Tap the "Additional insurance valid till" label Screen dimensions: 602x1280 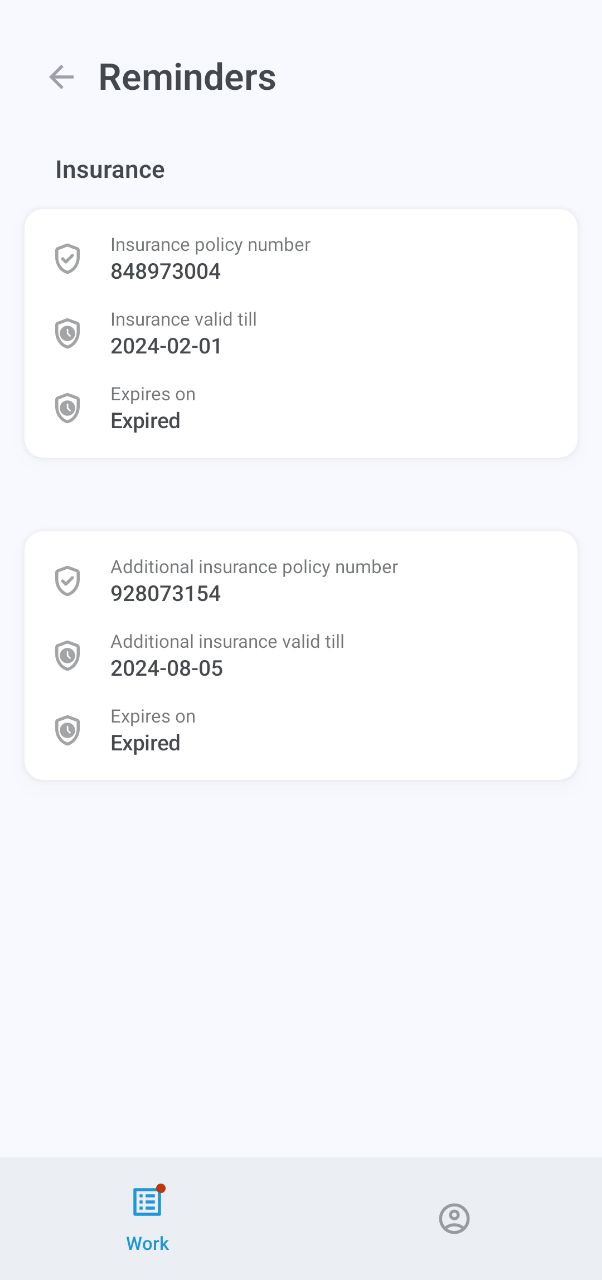click(x=227, y=642)
